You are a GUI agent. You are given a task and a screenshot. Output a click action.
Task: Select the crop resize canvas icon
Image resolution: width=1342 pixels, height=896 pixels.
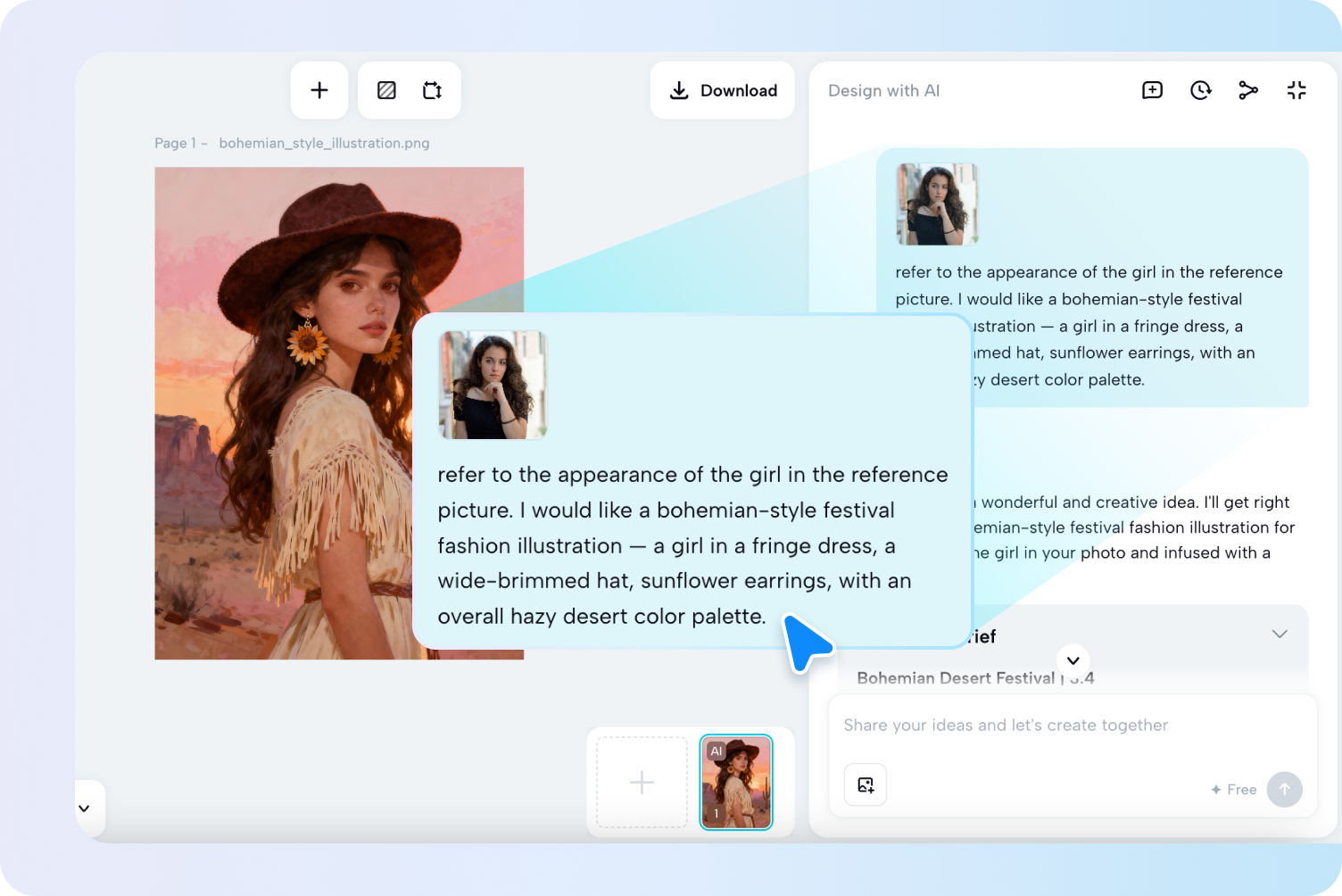433,90
